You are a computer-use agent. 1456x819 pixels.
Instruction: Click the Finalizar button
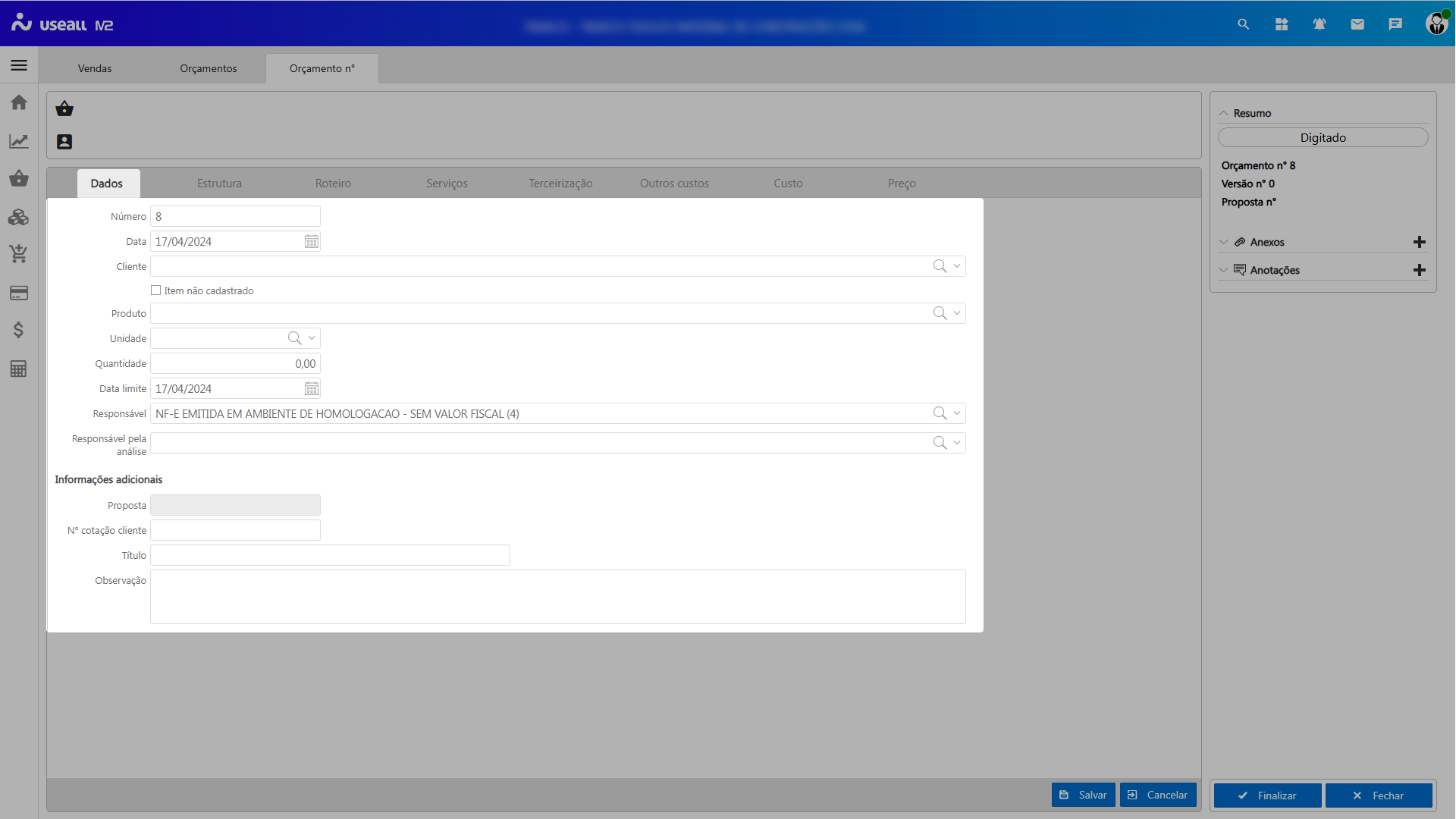coord(1267,795)
